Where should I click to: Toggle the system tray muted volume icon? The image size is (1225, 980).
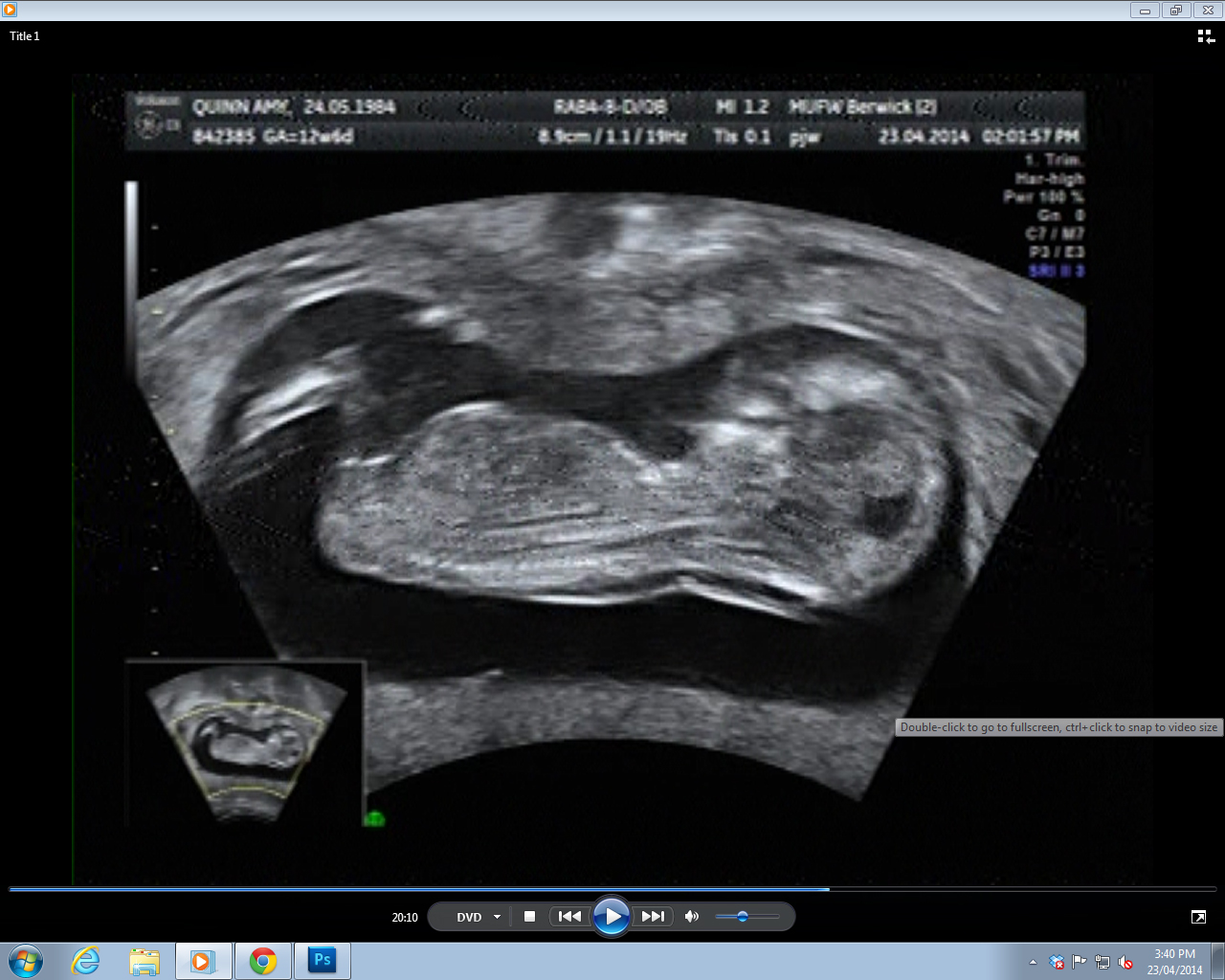pyautogui.click(x=1125, y=962)
